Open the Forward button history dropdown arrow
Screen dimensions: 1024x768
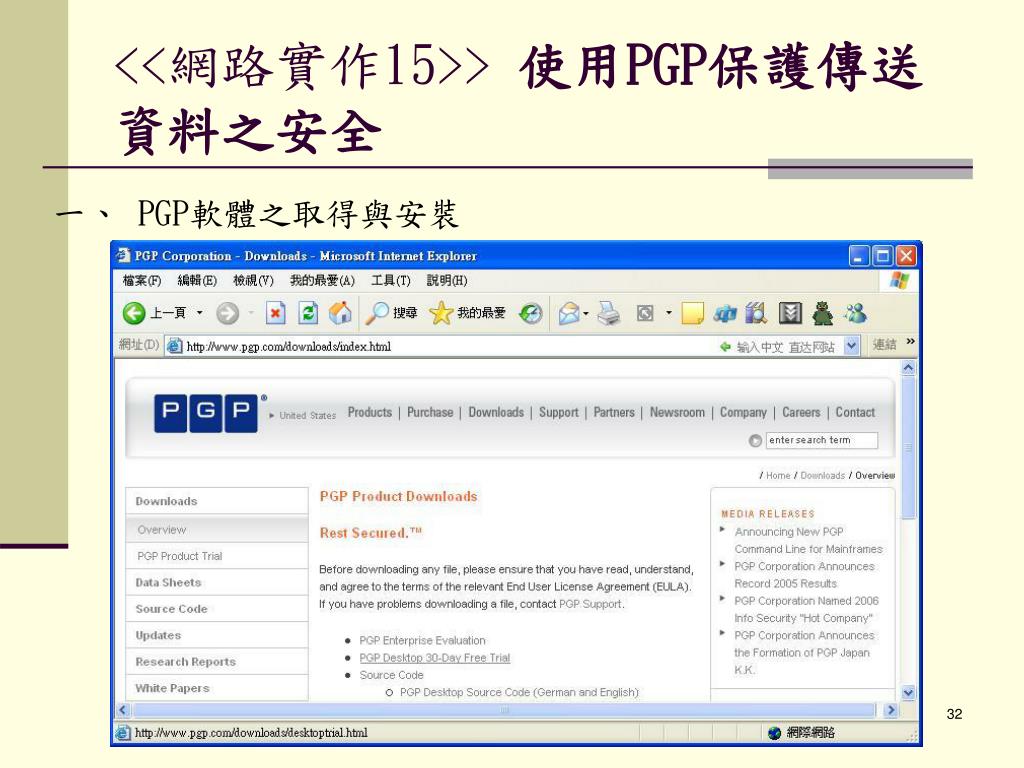click(251, 313)
